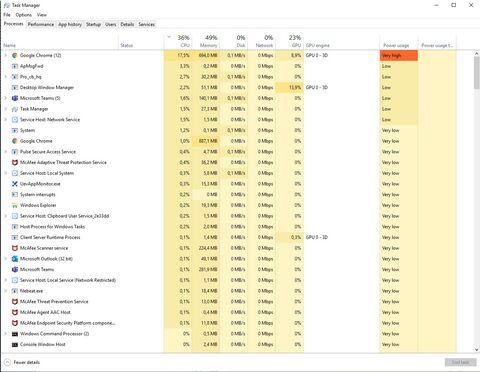
Task: Expand the Pro_cb_hq process group
Action: pyautogui.click(x=6, y=77)
